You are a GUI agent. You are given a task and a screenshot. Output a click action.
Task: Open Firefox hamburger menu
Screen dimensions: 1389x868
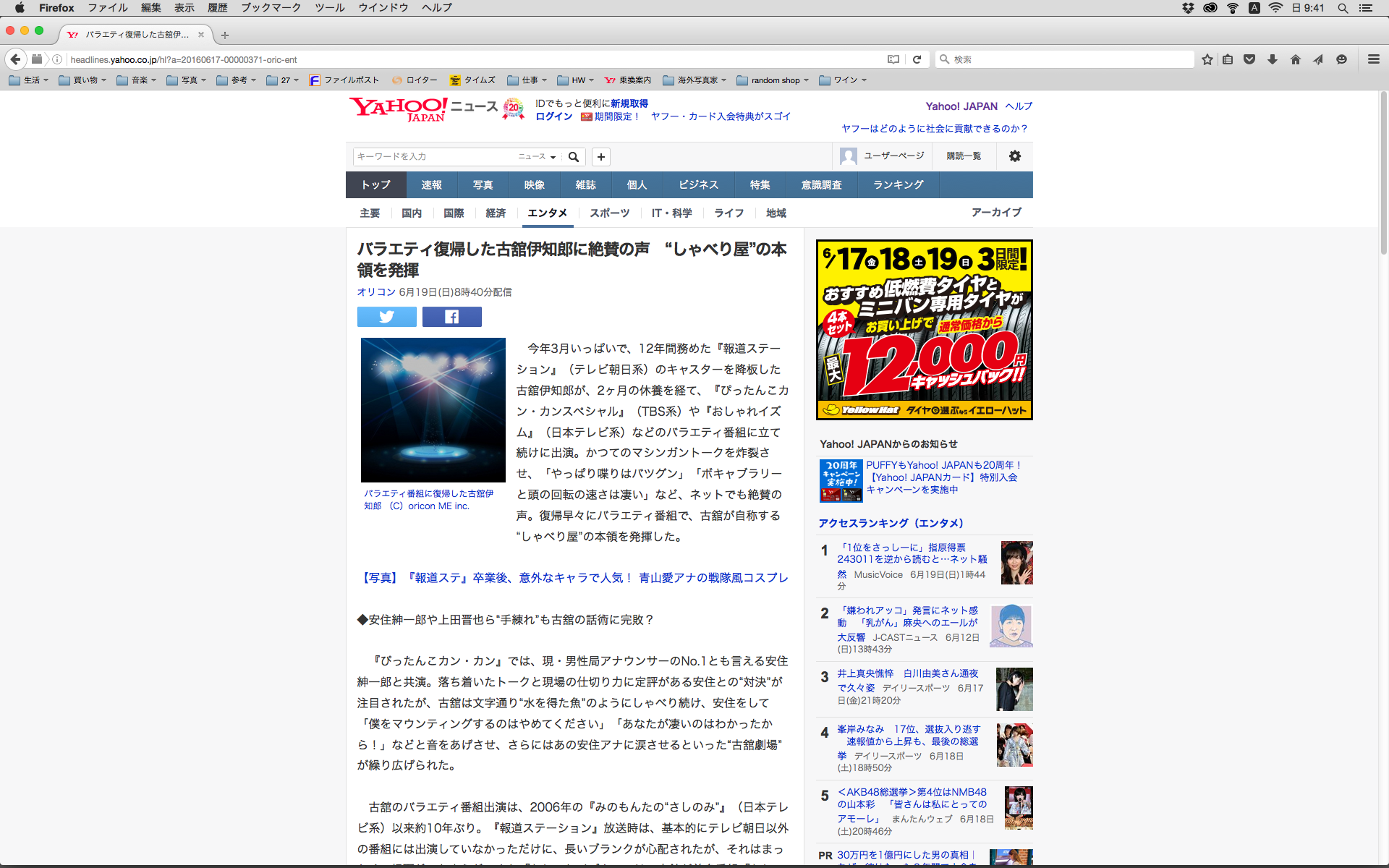[1373, 59]
